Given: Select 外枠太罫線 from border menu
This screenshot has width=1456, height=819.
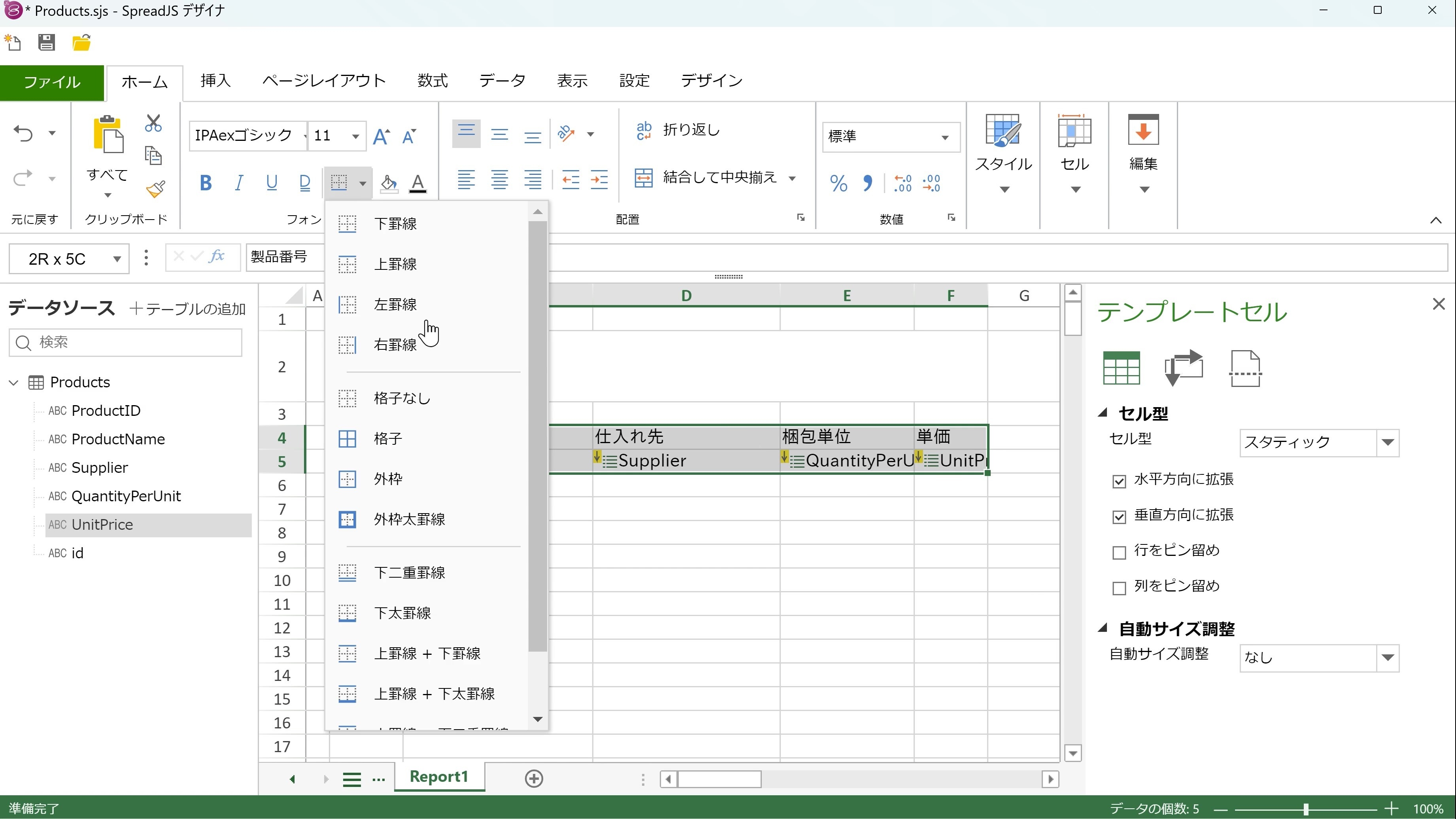Looking at the screenshot, I should [409, 519].
